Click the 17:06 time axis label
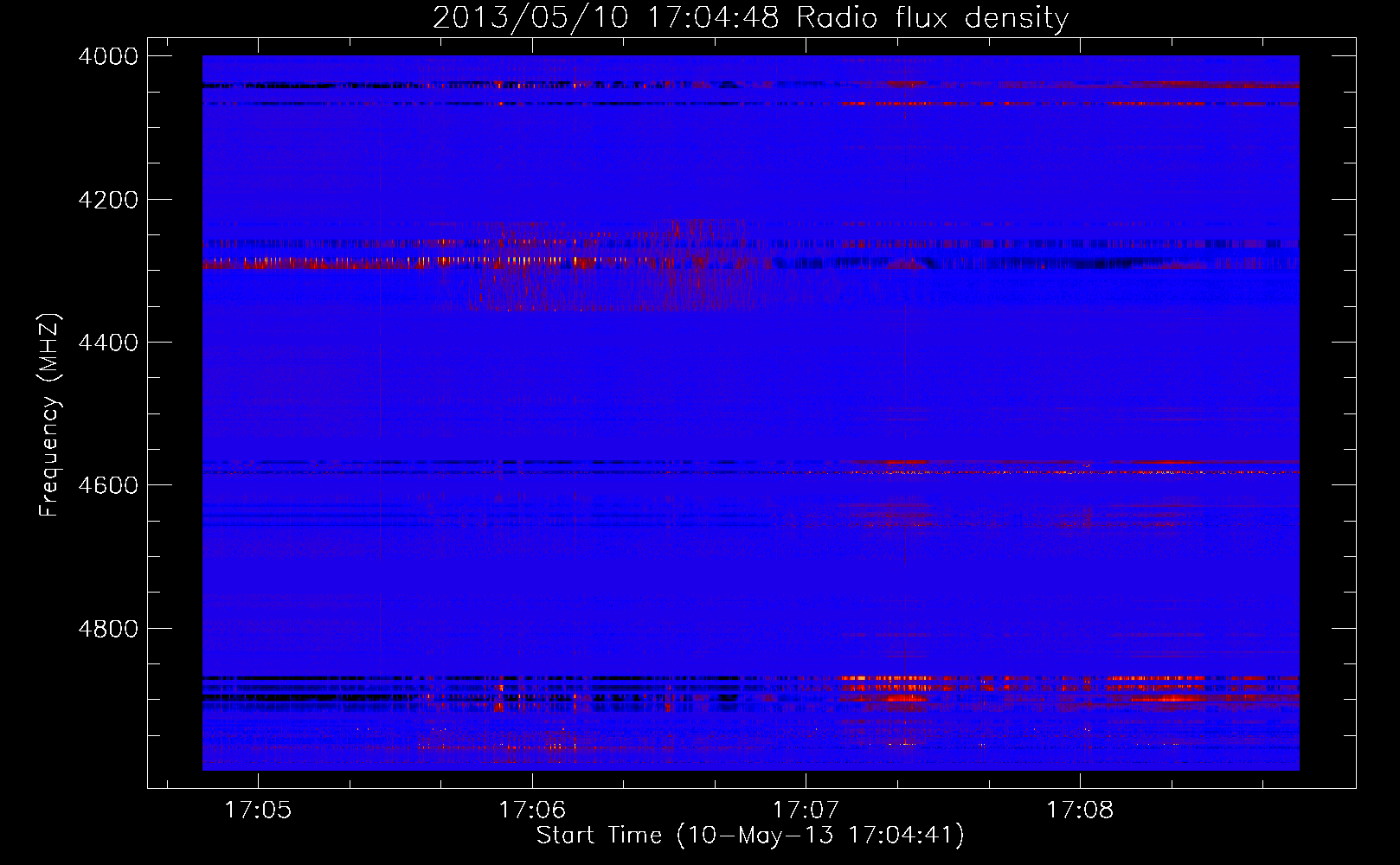Viewport: 1400px width, 865px height. (532, 810)
